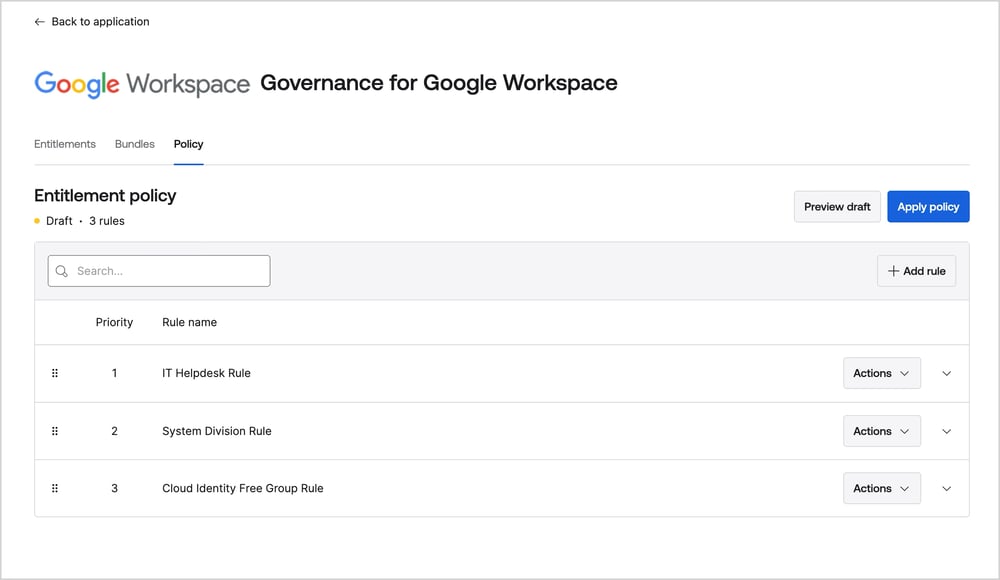This screenshot has height=580, width=1000.
Task: Click the Cloud Identity Free Group Rule name
Action: [x=242, y=488]
